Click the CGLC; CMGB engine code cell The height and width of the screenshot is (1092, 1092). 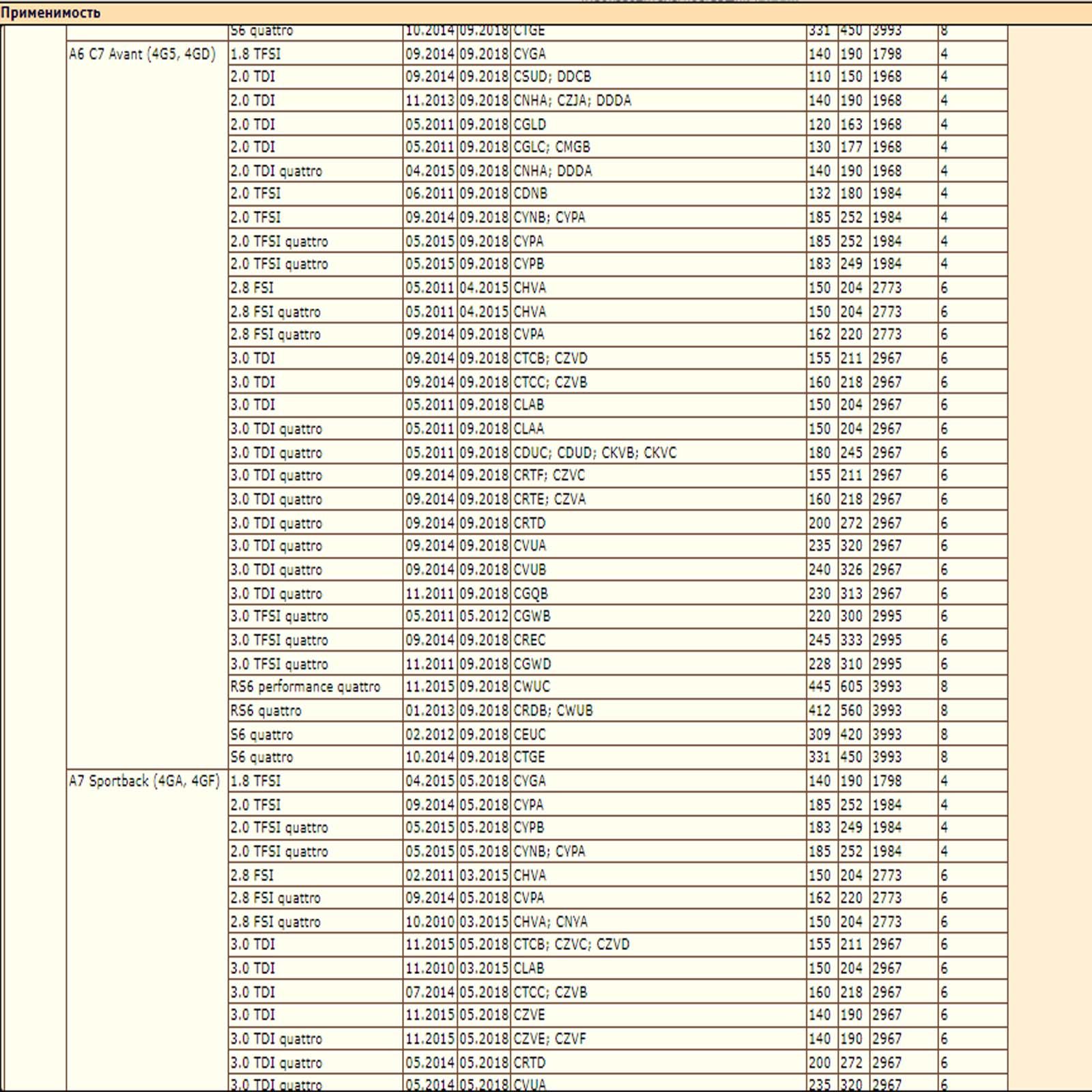coord(551,147)
